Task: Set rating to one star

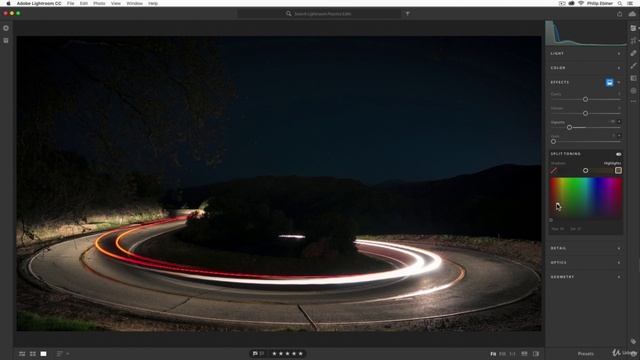Action: click(x=274, y=353)
